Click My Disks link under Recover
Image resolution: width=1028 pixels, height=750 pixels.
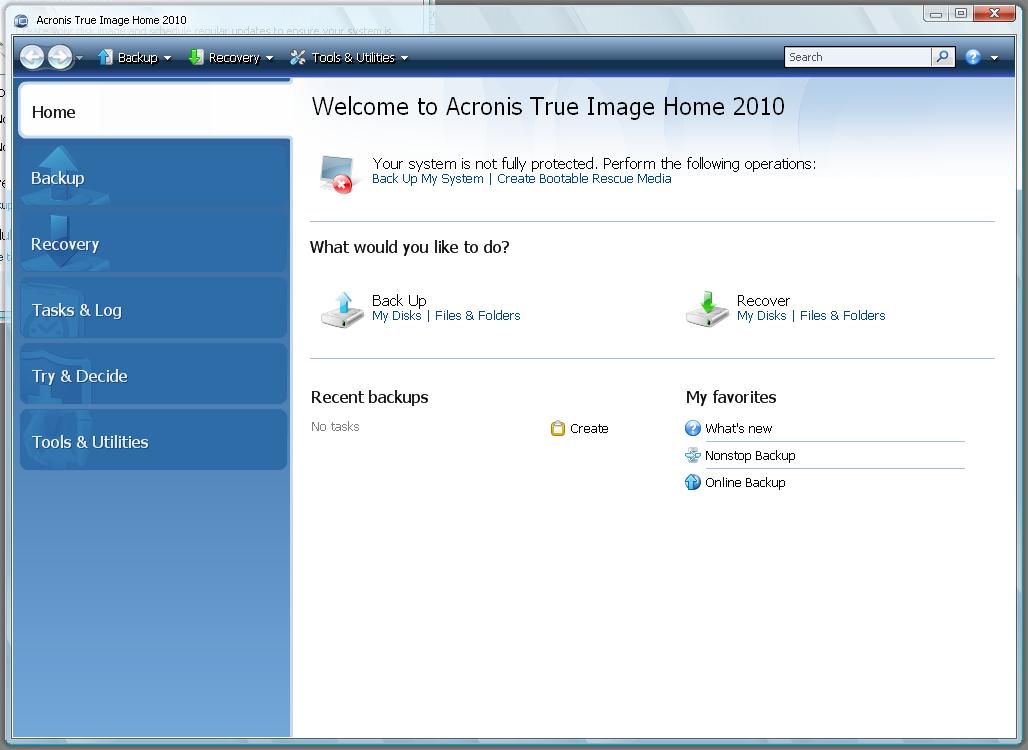761,315
